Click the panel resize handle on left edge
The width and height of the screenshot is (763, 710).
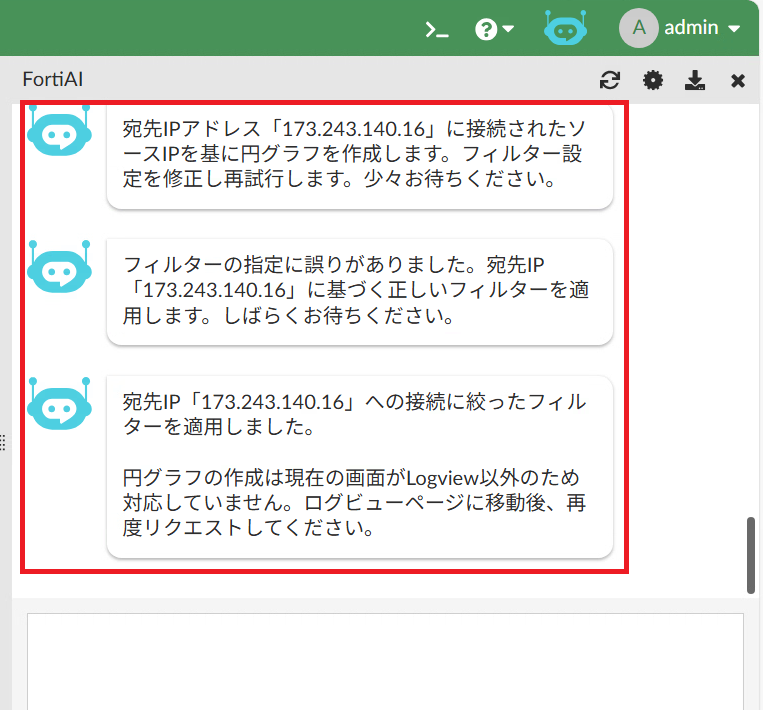click(4, 442)
